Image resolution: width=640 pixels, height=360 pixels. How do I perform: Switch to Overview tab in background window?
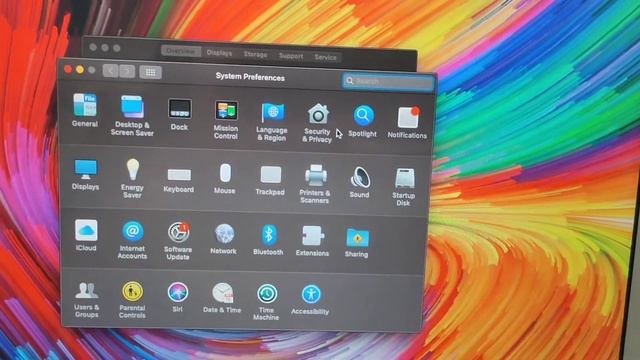tap(181, 51)
